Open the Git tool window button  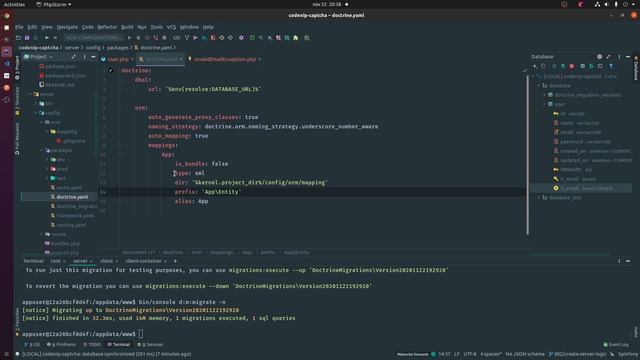point(32,344)
